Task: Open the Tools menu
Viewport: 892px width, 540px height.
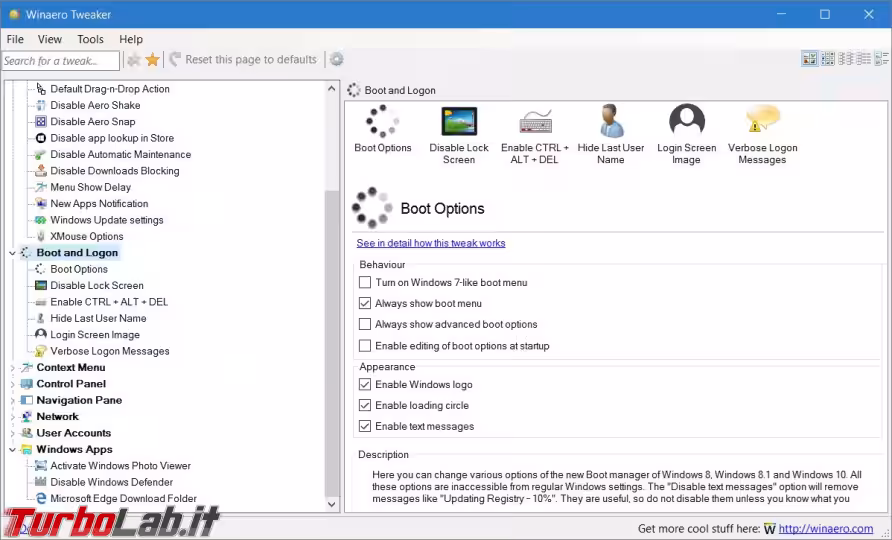Action: (90, 39)
